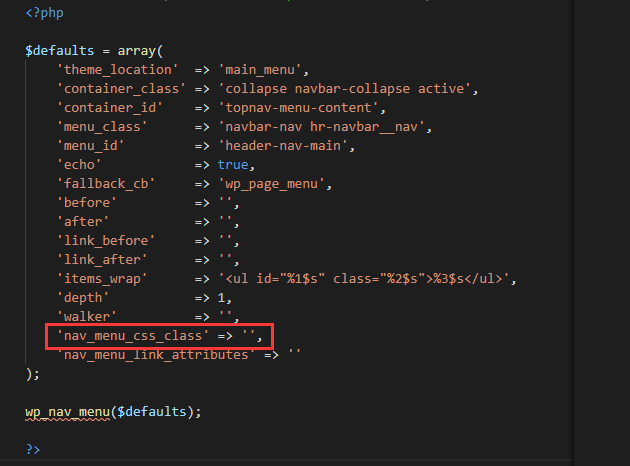Click the wp_nav_menu function call
Viewport: 630px width, 466px height.
(68, 412)
